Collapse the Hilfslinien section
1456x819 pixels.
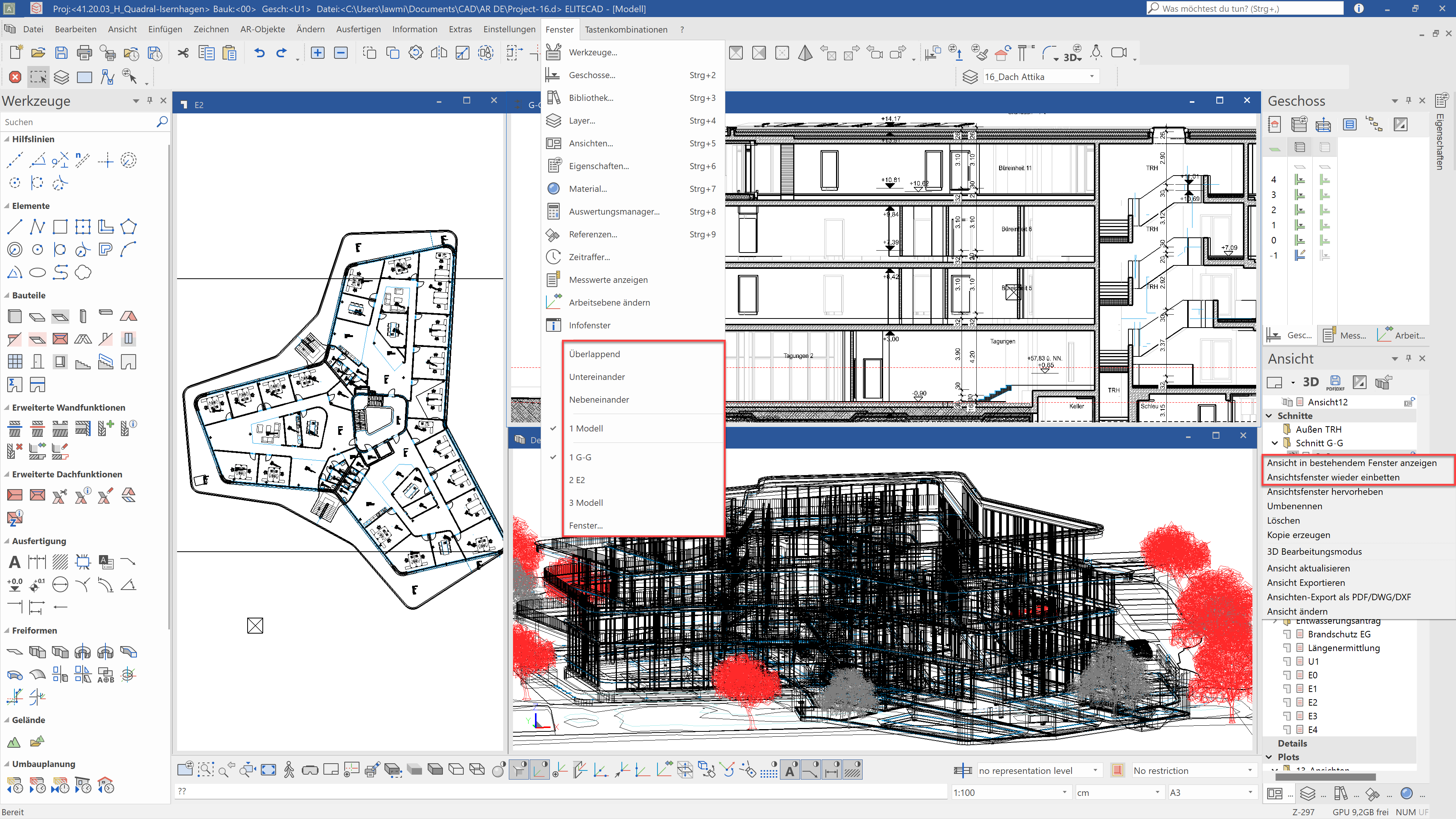tap(7, 139)
